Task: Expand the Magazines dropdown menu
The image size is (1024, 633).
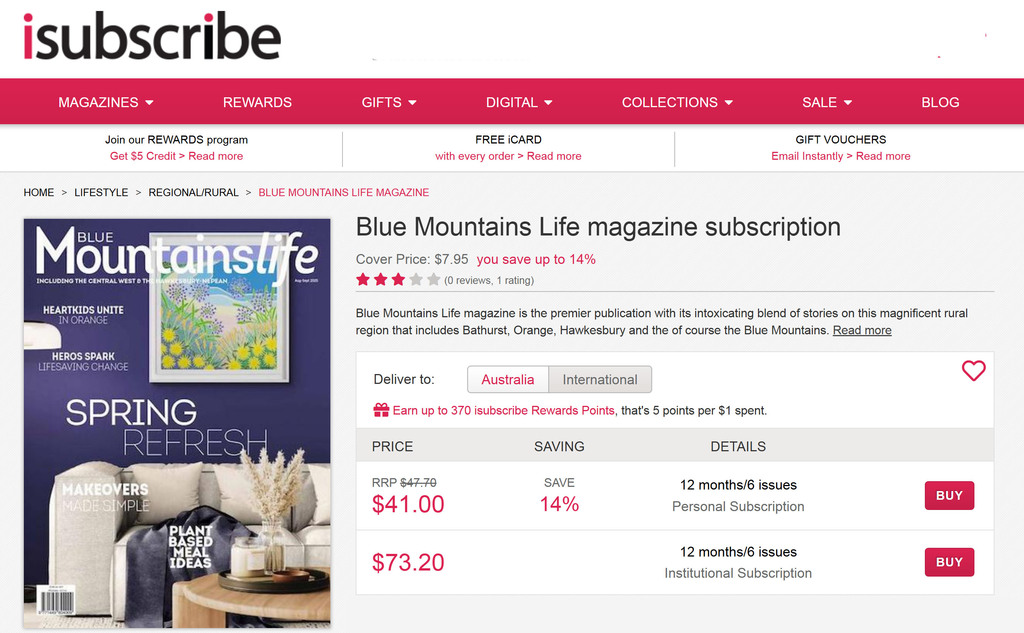Action: tap(106, 102)
